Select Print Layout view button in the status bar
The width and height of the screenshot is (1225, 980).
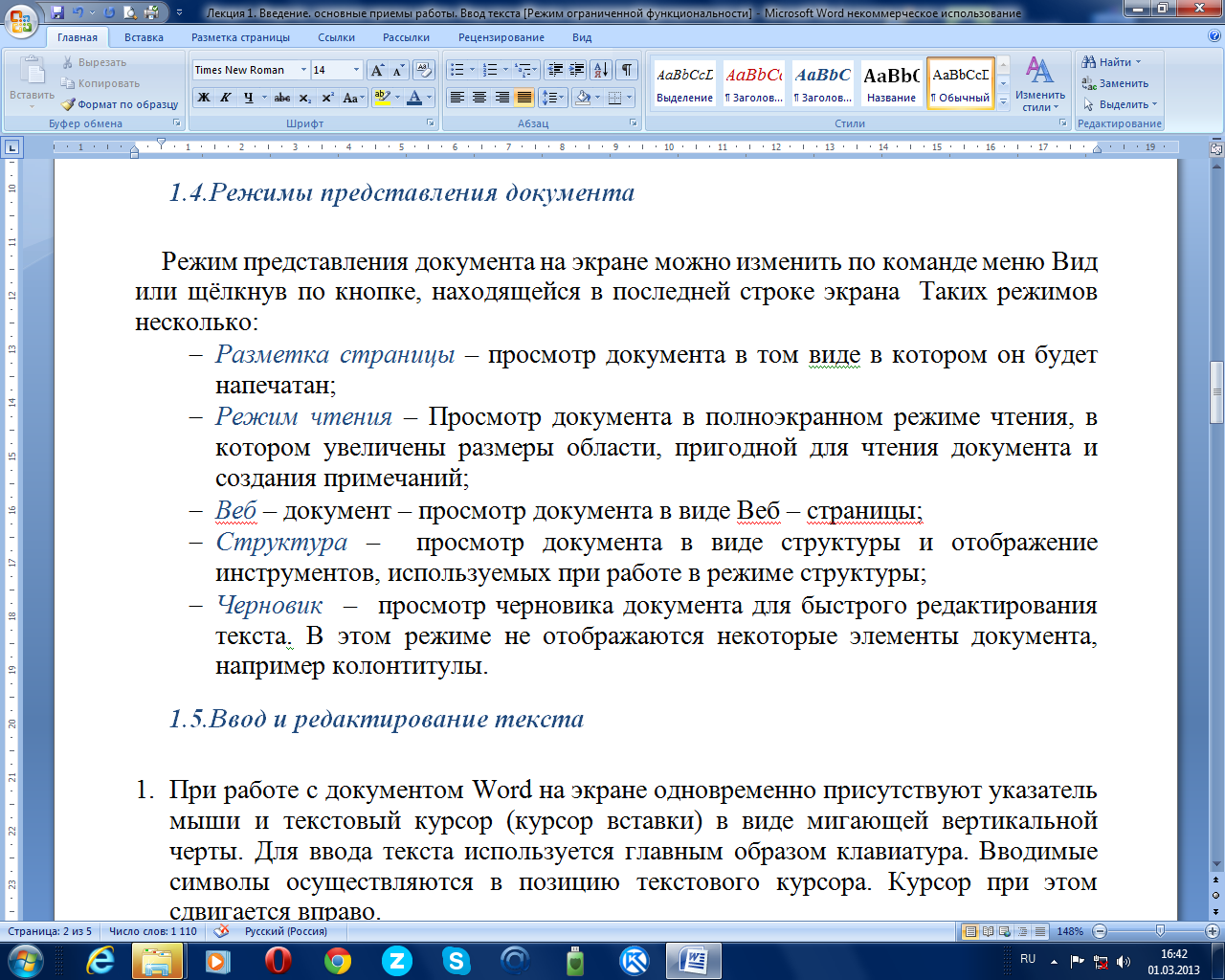click(970, 931)
